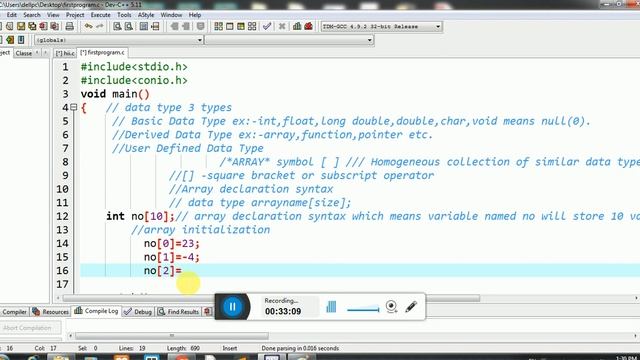Pause the screen recording
This screenshot has width=640, height=360.
(x=232, y=307)
